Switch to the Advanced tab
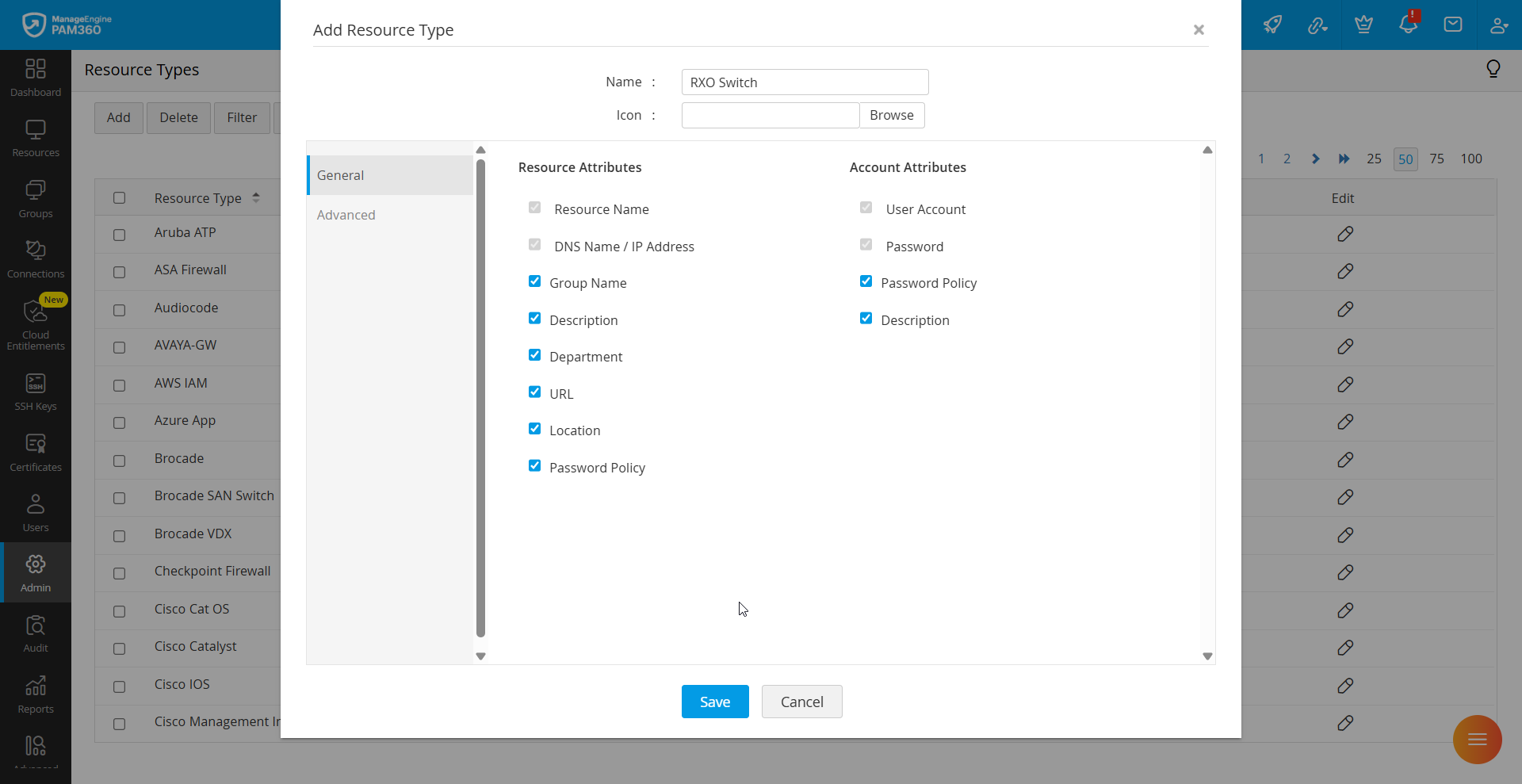1522x784 pixels. [x=346, y=214]
